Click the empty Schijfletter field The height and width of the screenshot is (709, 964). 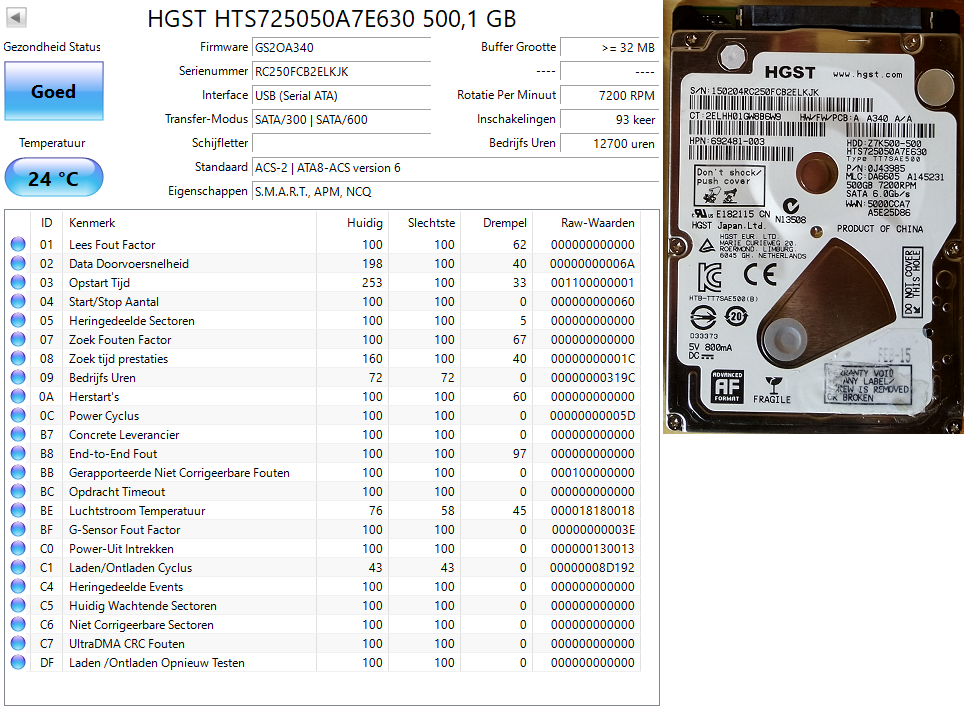click(341, 144)
